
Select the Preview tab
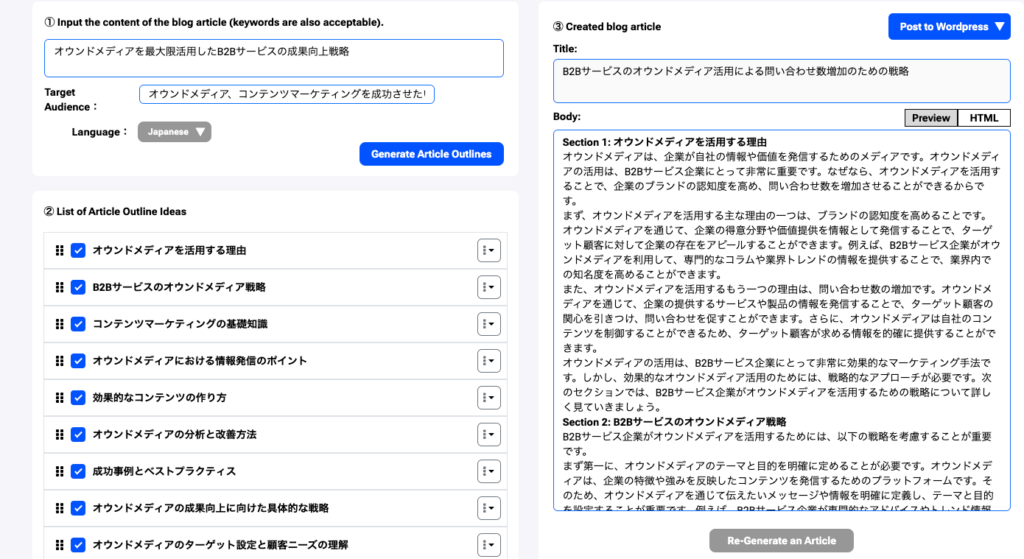point(930,118)
